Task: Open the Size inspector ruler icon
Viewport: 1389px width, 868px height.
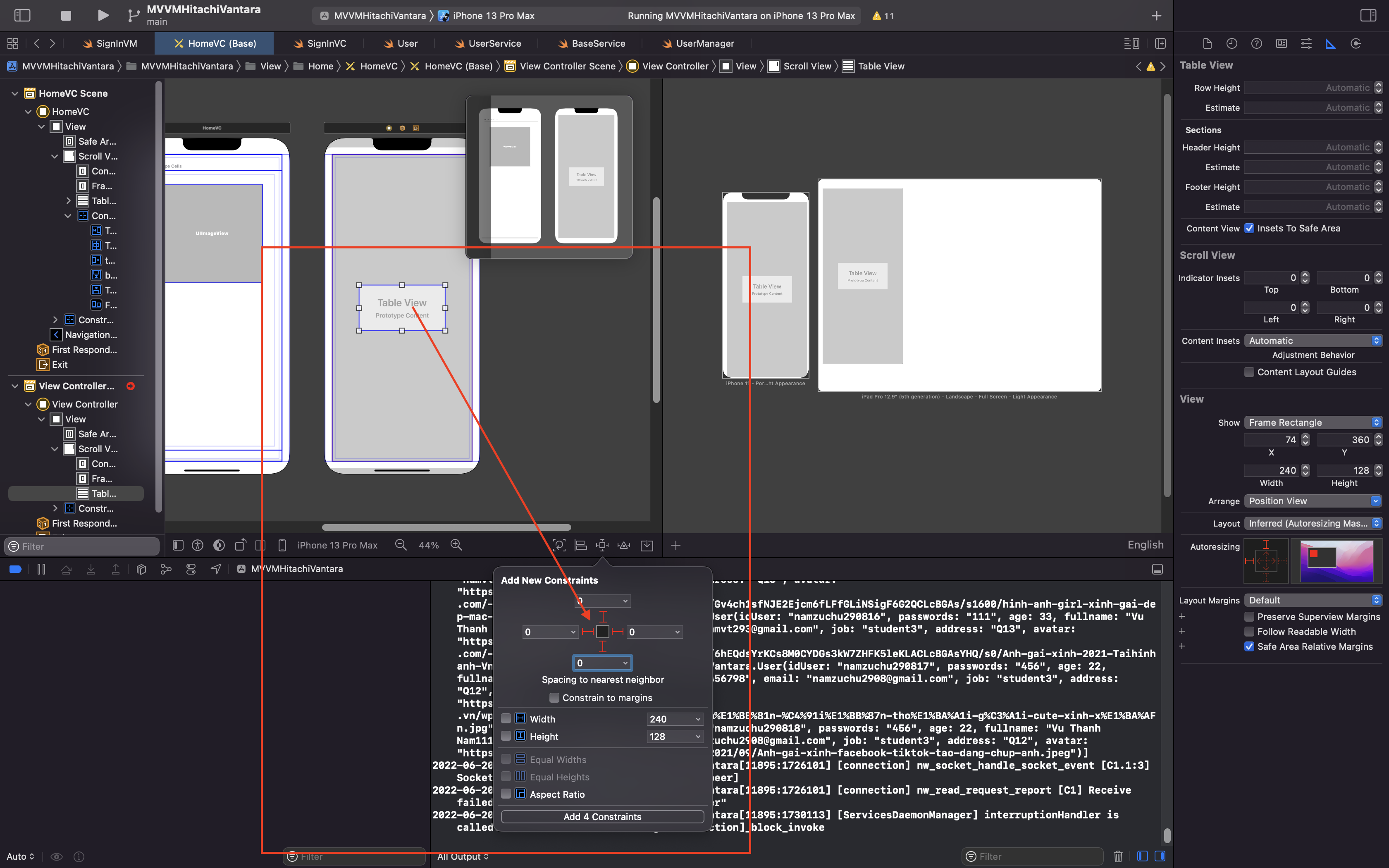Action: tap(1330, 44)
